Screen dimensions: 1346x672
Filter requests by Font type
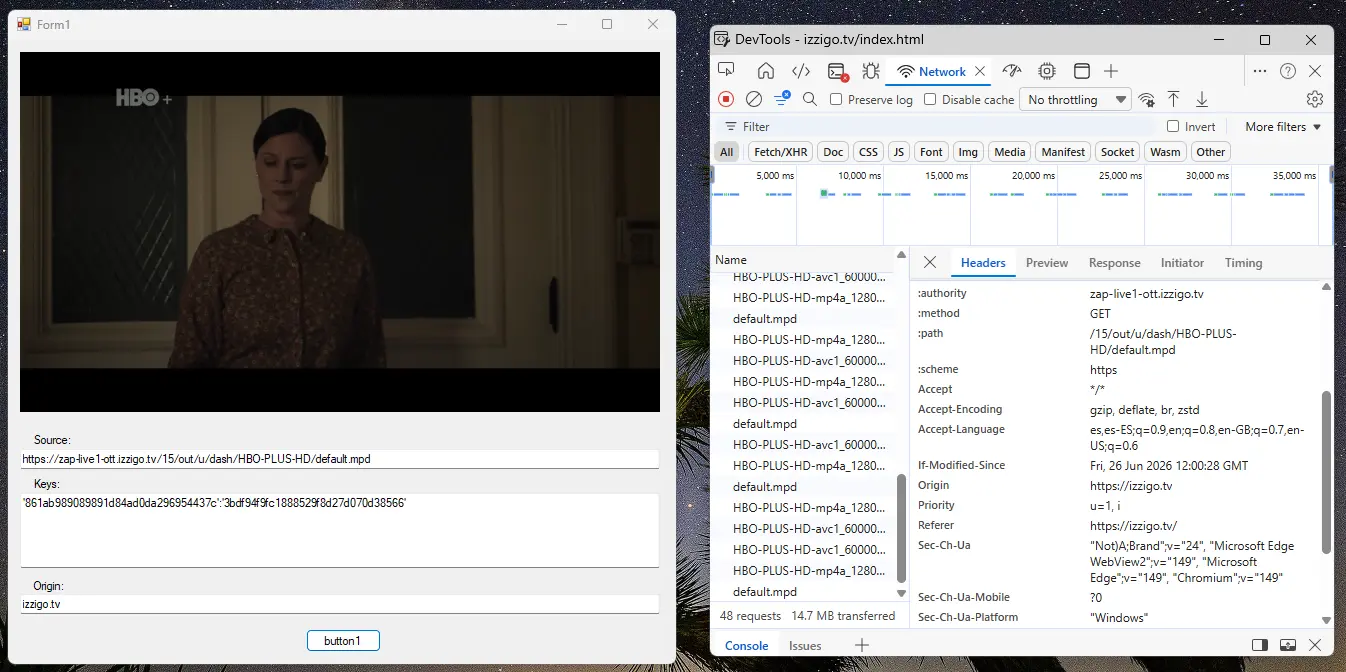tap(931, 152)
